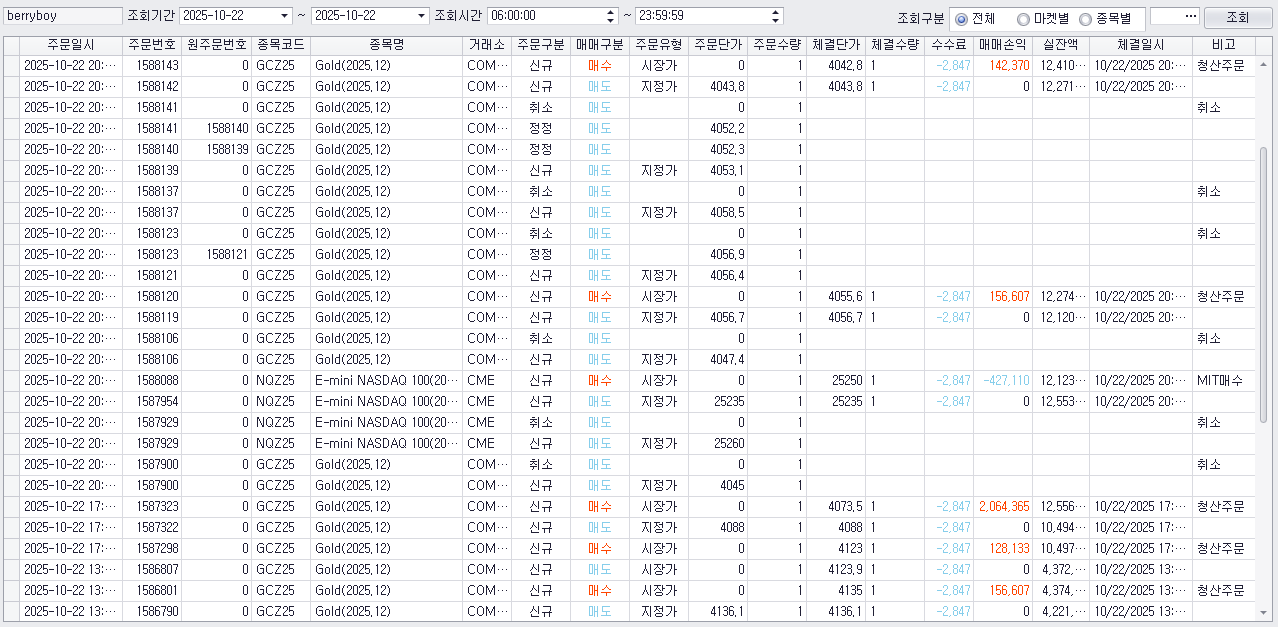Click into the 23:59:59 time field
The height and width of the screenshot is (627, 1278).
pos(702,16)
